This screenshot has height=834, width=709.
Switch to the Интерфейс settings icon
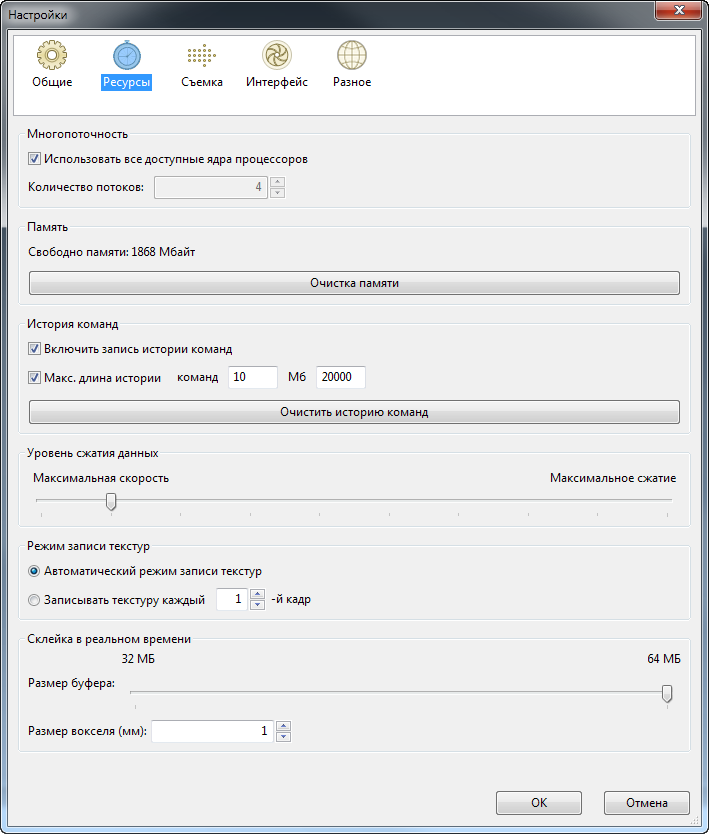coord(277,55)
